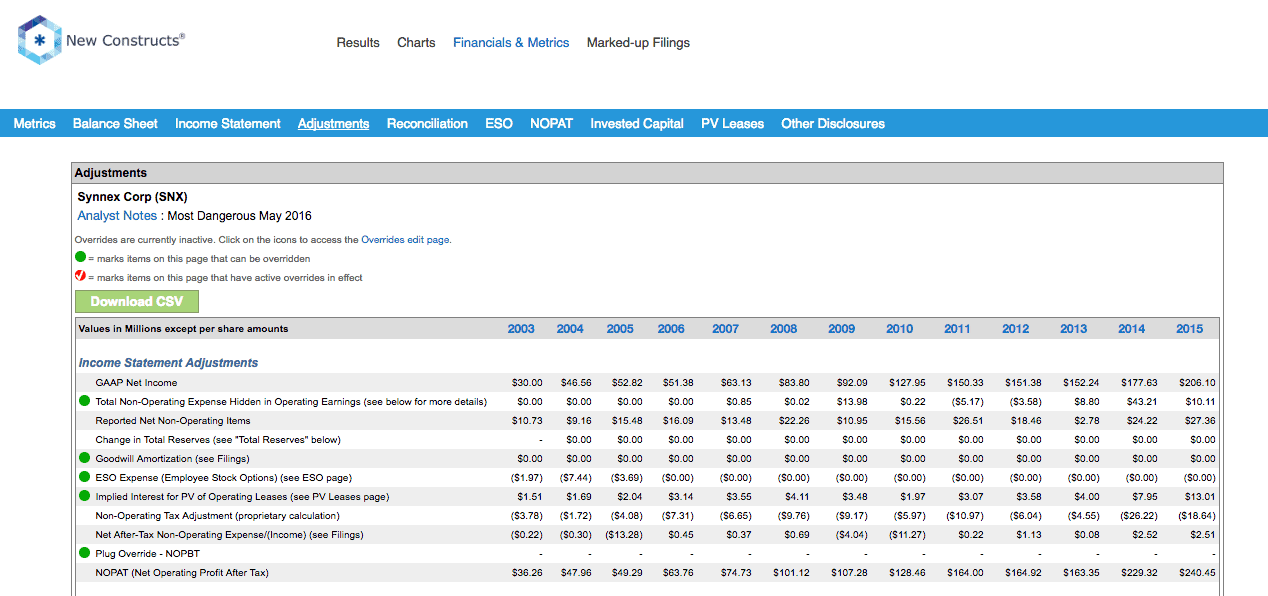Click NOPAT 2003 value $36.26
The width and height of the screenshot is (1268, 596).
pyautogui.click(x=527, y=573)
